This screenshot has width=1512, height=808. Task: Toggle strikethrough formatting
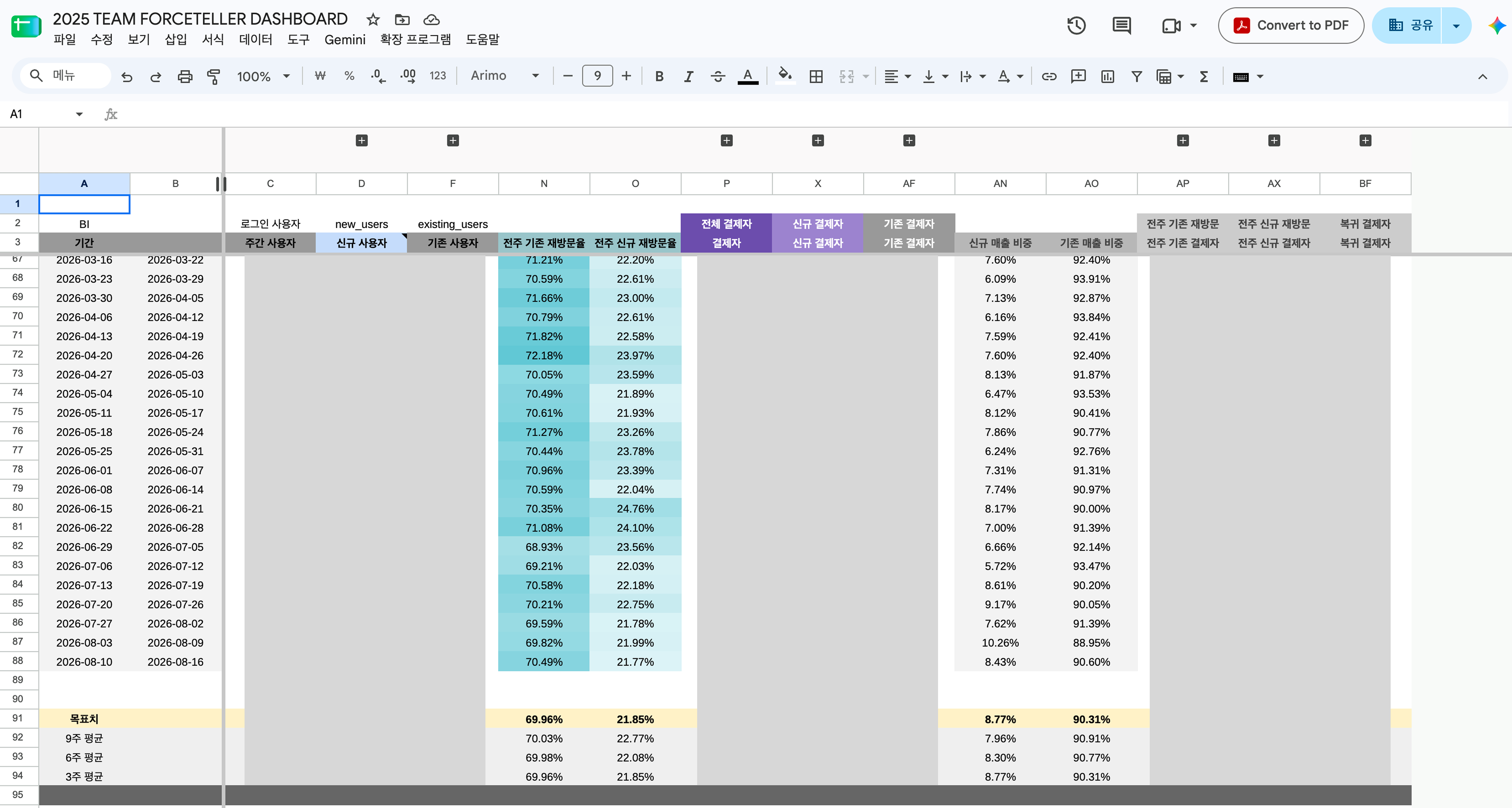[718, 76]
